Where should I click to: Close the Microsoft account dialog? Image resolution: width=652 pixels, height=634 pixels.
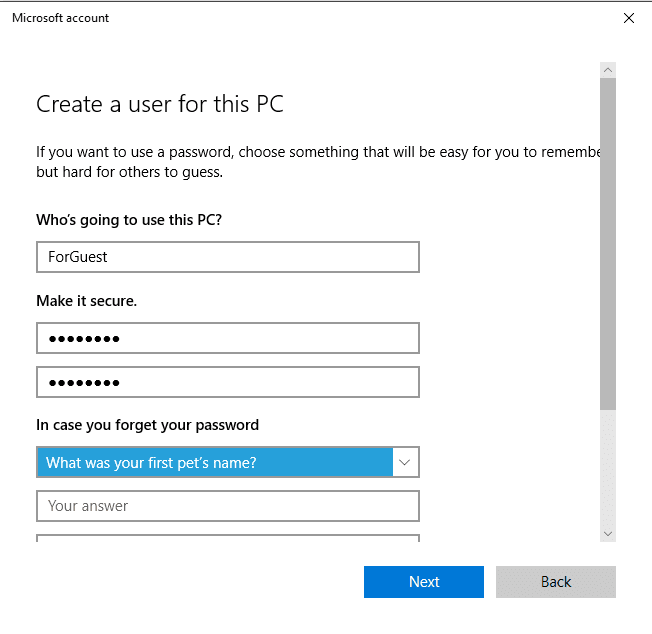pos(629,18)
